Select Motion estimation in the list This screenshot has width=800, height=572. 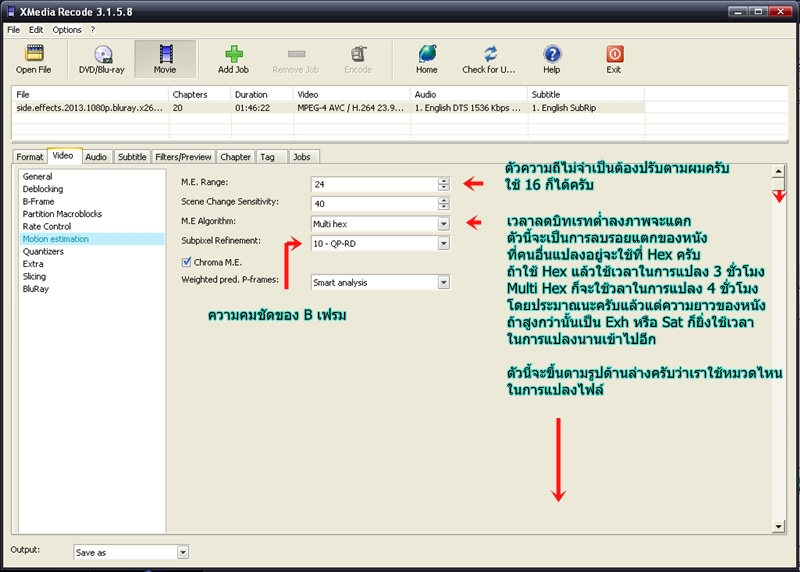pyautogui.click(x=92, y=239)
